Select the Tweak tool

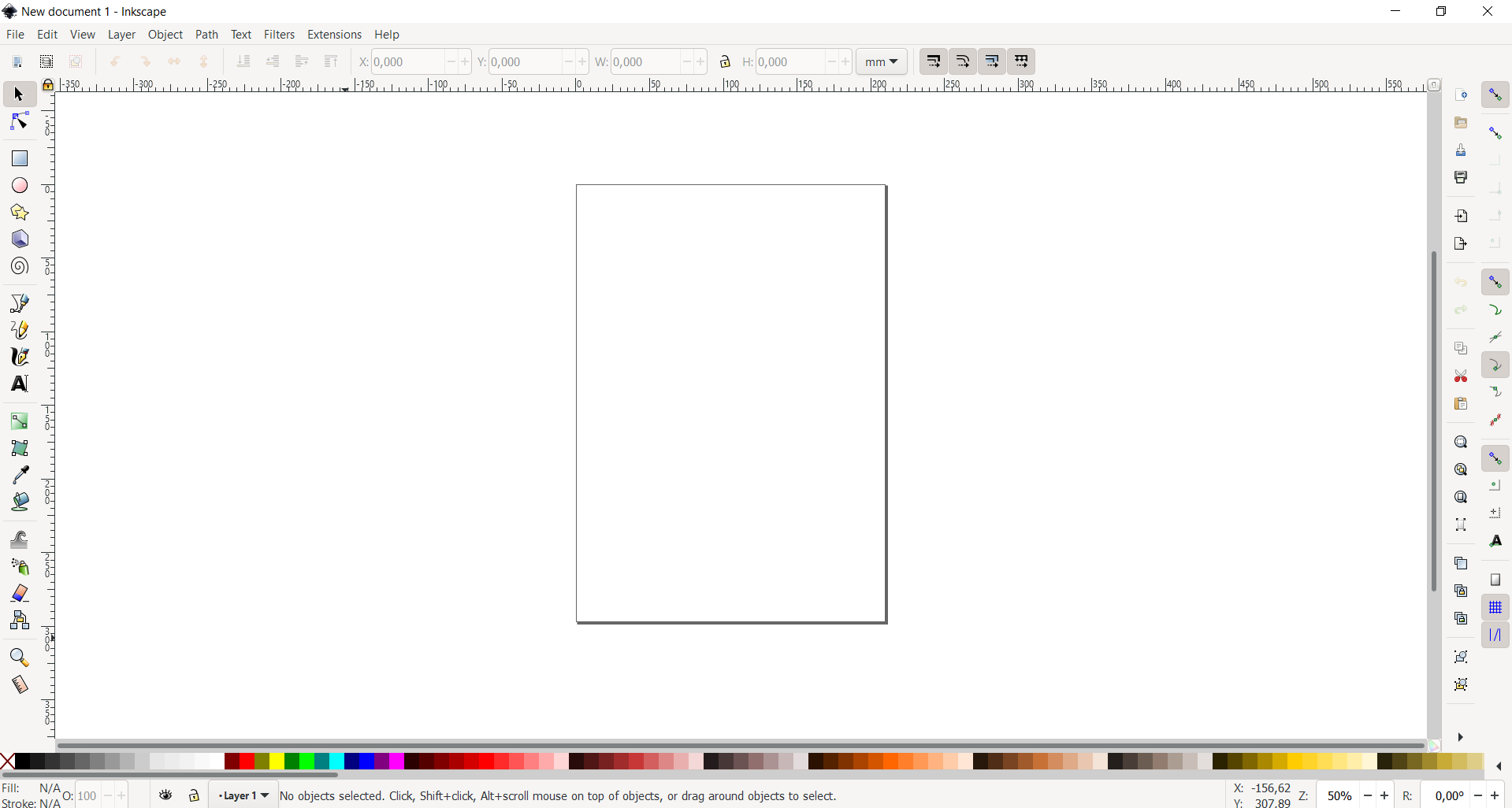point(20,539)
